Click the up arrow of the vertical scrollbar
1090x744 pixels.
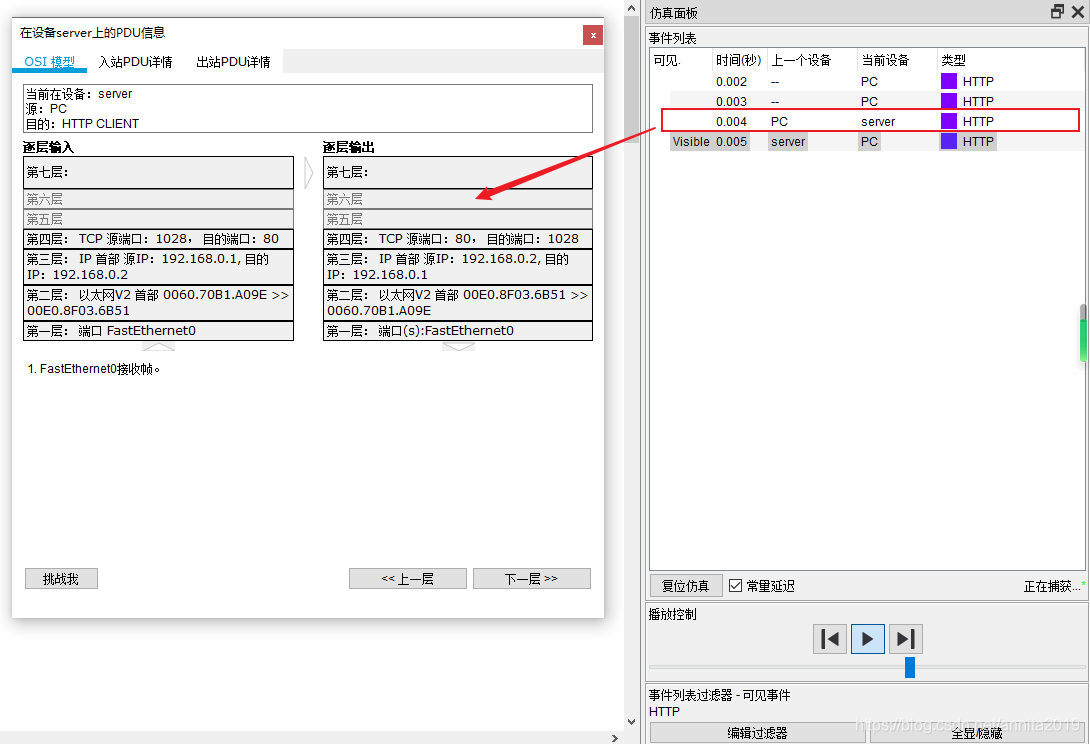[631, 8]
